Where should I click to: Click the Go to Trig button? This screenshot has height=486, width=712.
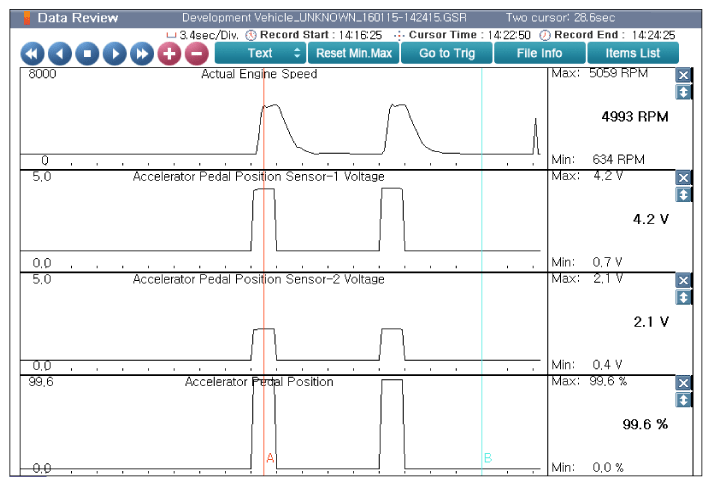(447, 53)
